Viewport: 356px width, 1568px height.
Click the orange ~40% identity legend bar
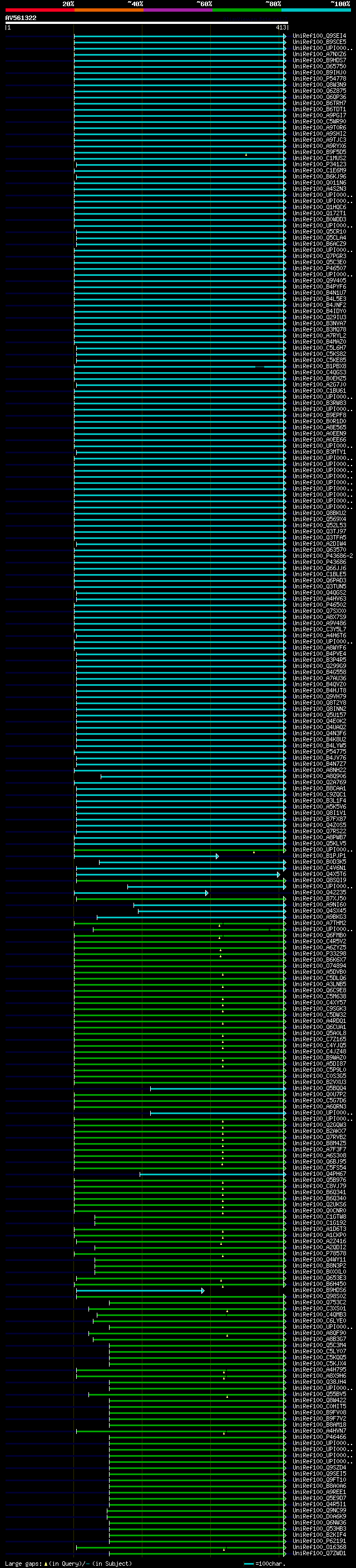(109, 10)
